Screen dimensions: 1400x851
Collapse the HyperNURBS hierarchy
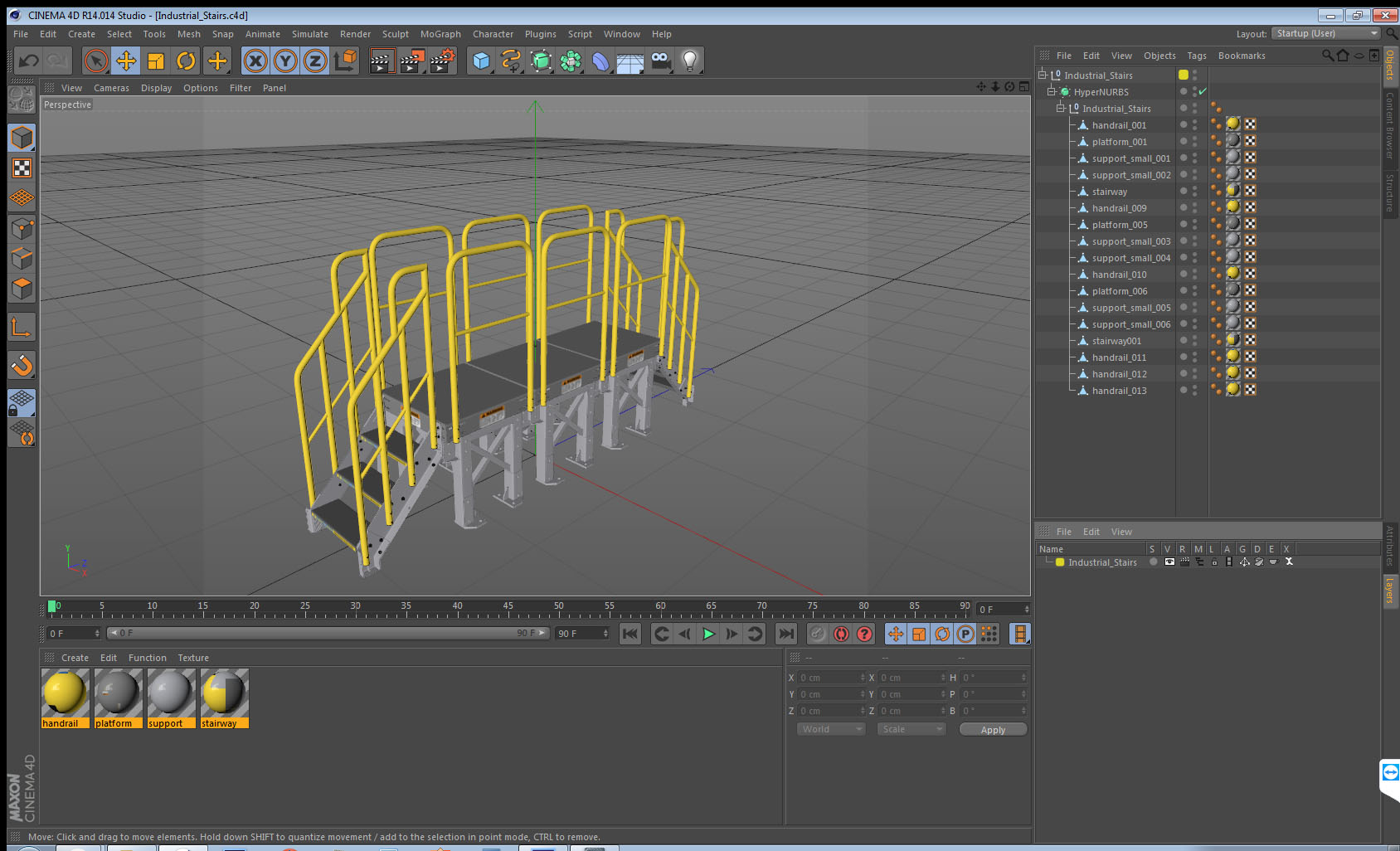click(1051, 91)
